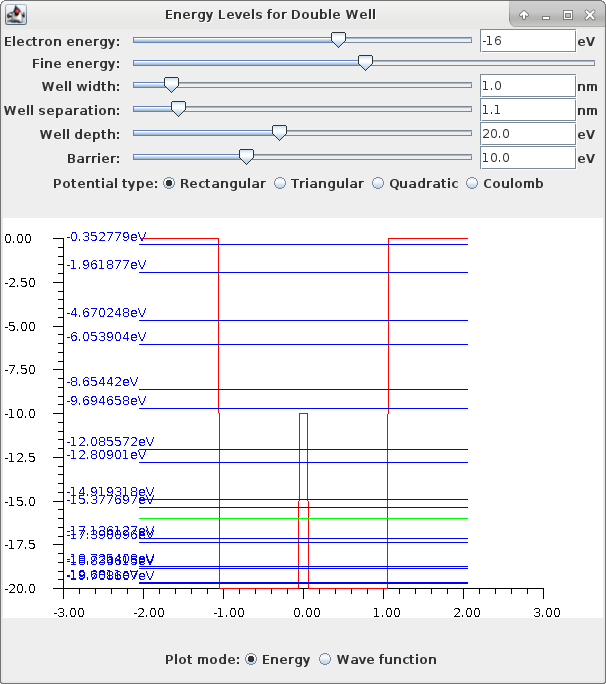Click the -4.670248eV energy level label
The height and width of the screenshot is (684, 606).
106,312
